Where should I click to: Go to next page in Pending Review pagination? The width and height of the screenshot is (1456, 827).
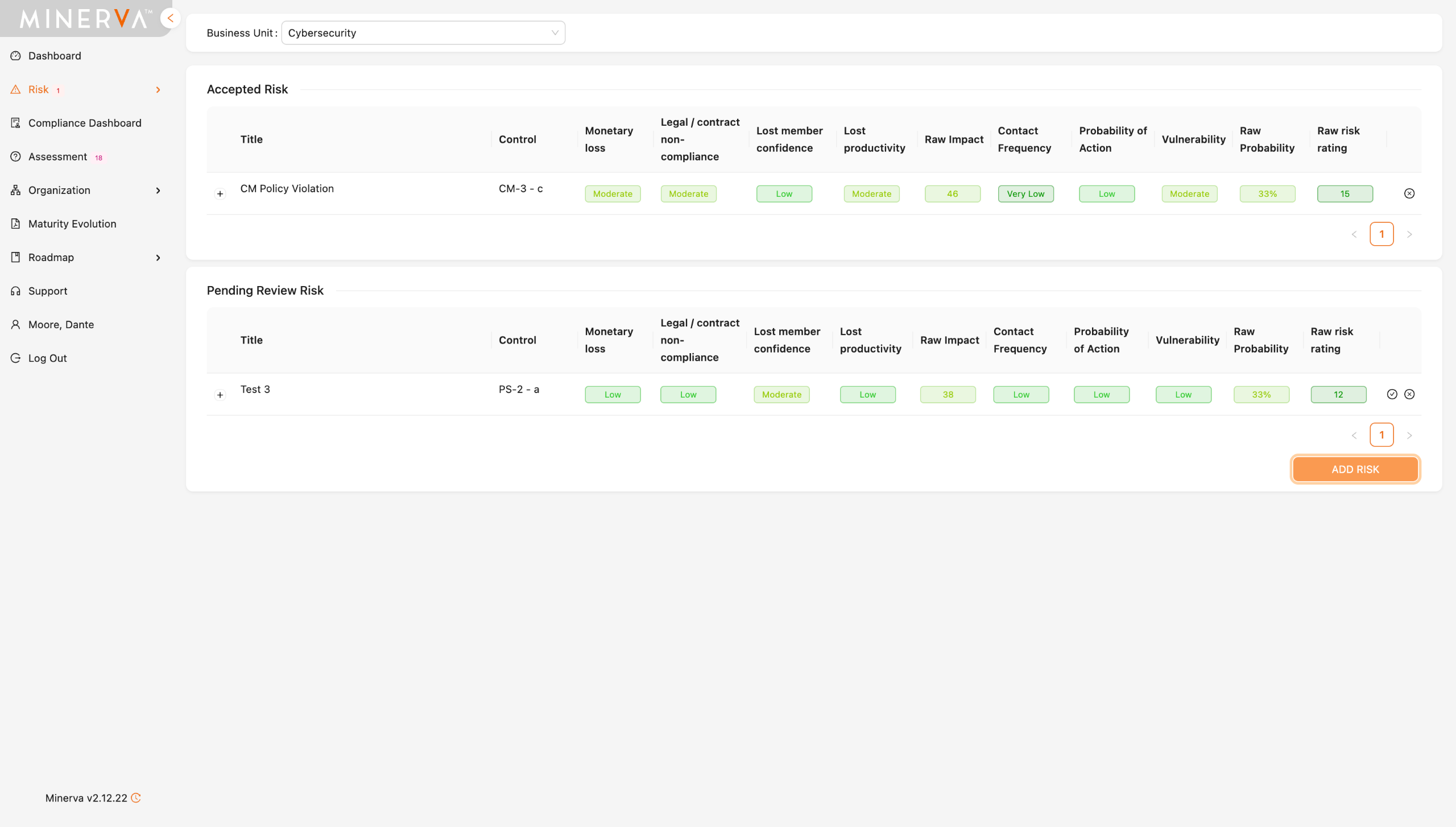coord(1409,435)
